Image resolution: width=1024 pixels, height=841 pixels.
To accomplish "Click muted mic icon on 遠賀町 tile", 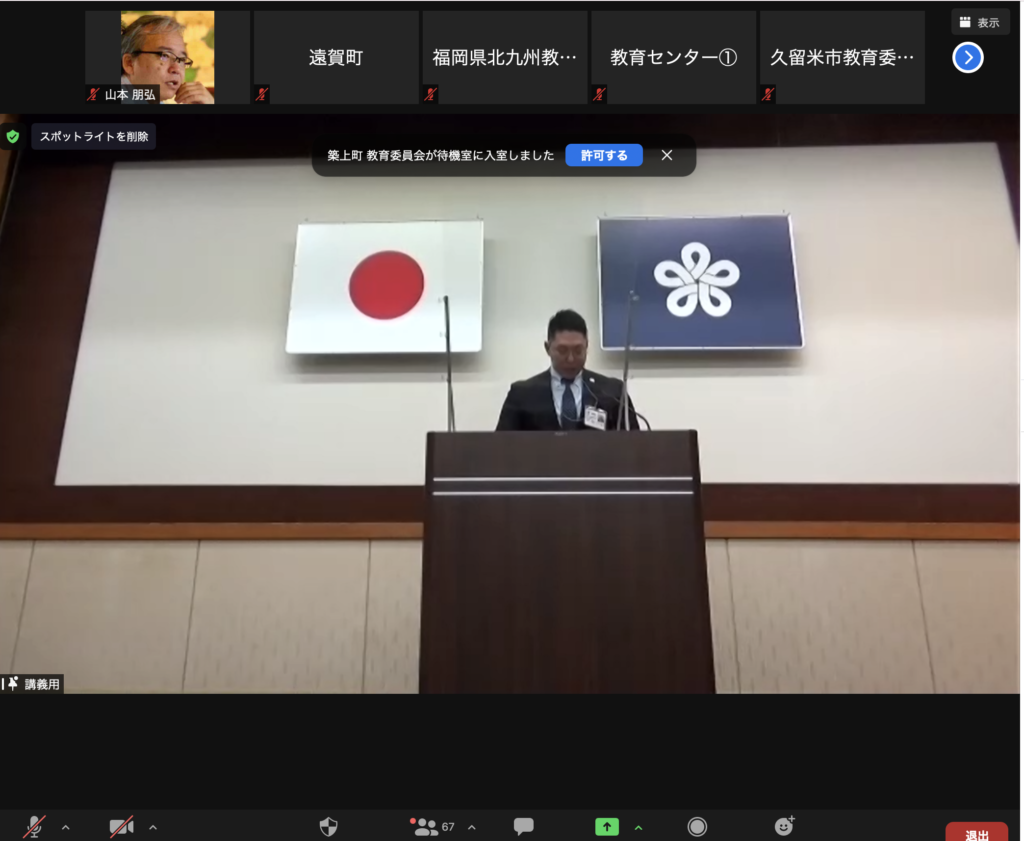I will [262, 95].
